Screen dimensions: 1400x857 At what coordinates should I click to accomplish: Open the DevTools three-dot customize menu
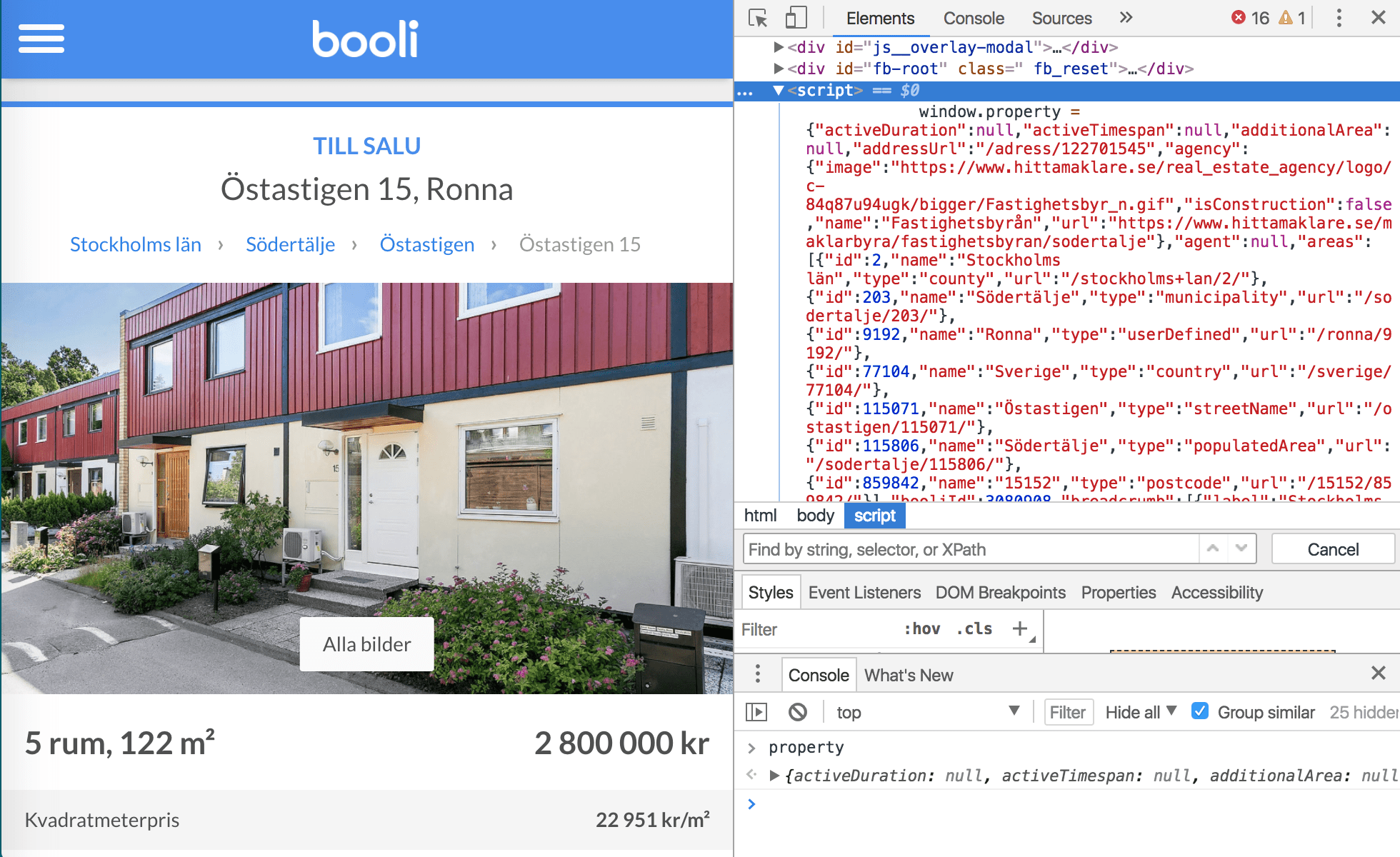click(x=1339, y=18)
